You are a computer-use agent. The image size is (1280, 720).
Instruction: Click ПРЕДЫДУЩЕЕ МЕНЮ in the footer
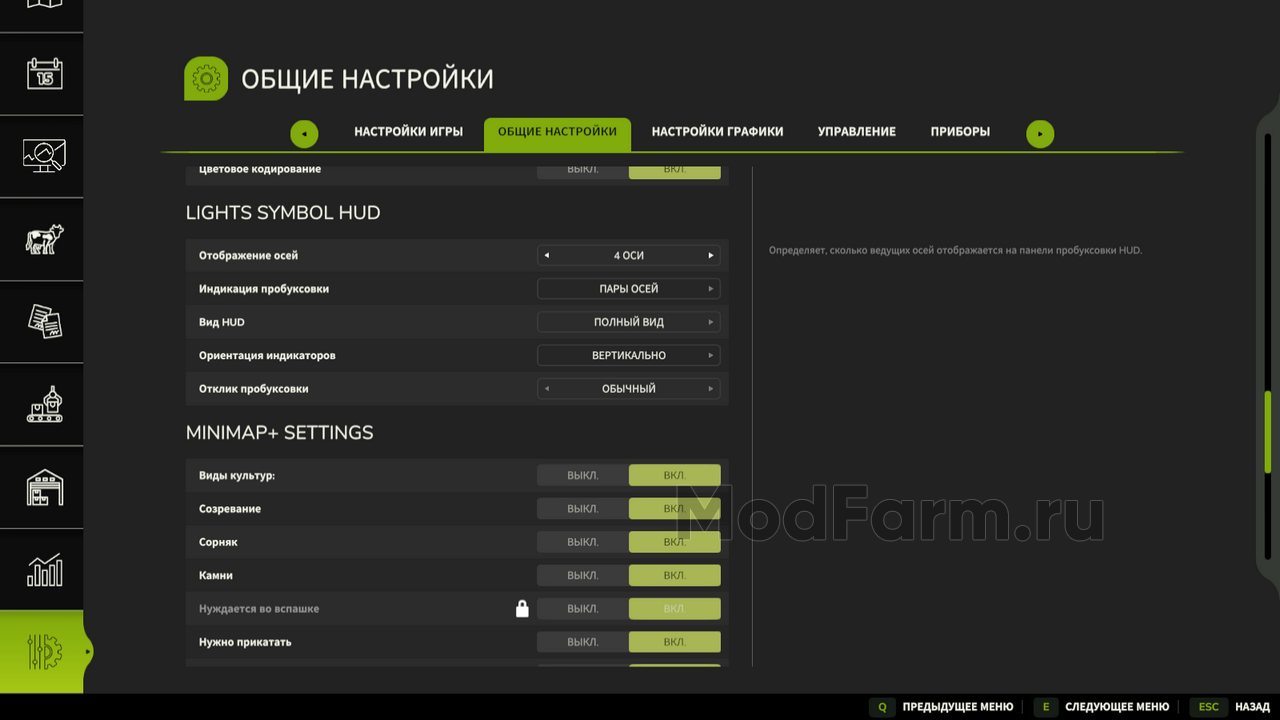pyautogui.click(x=957, y=707)
